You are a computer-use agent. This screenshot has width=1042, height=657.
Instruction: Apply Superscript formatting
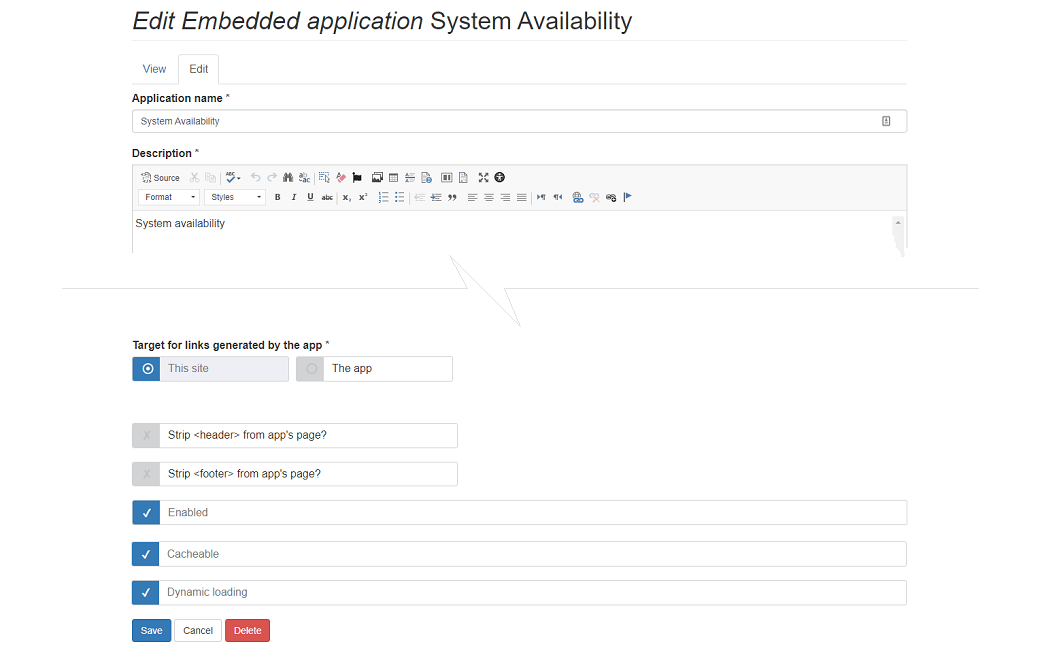point(363,197)
